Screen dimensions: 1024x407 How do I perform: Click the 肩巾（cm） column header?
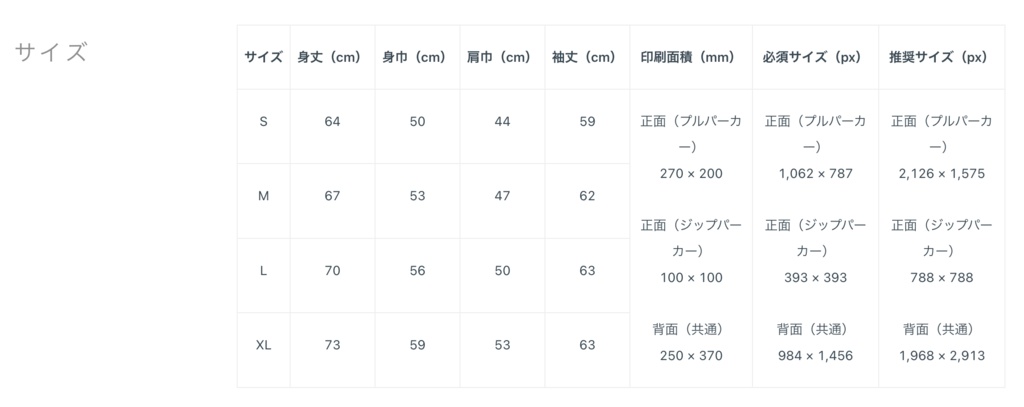499,58
